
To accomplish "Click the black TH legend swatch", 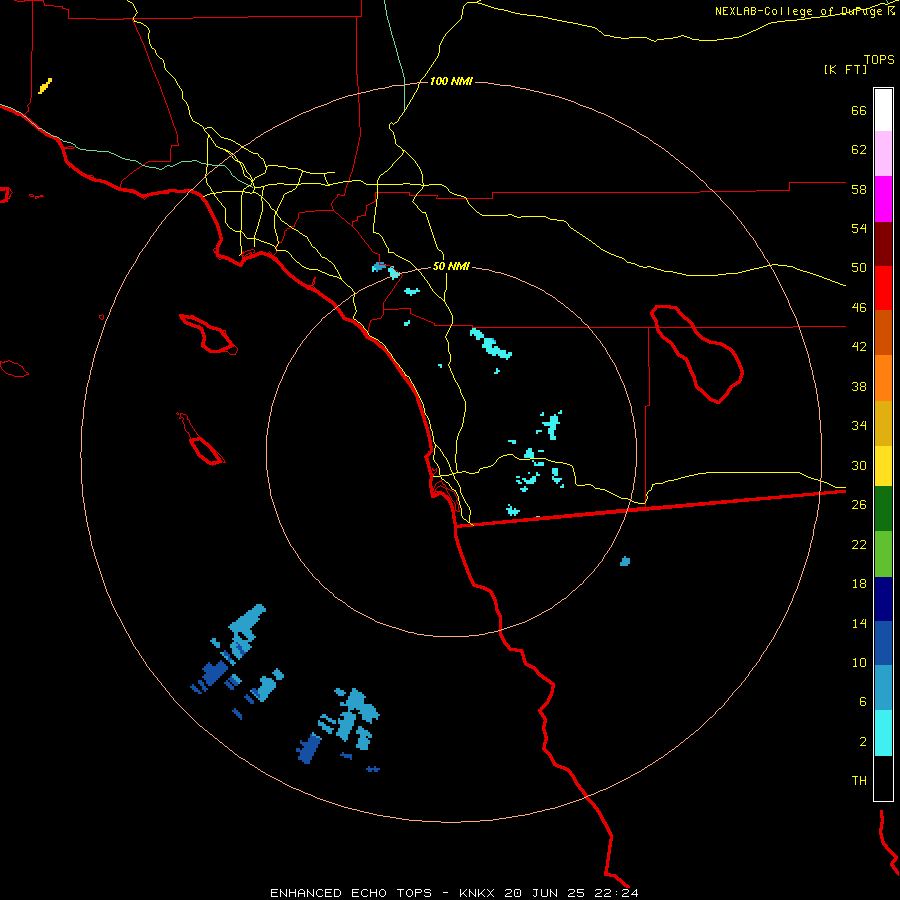I will [x=883, y=778].
